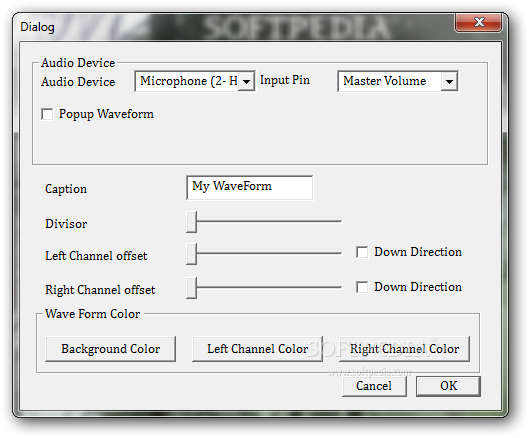Click the Divisor label
Viewport: 529px width, 438px height.
click(x=66, y=224)
